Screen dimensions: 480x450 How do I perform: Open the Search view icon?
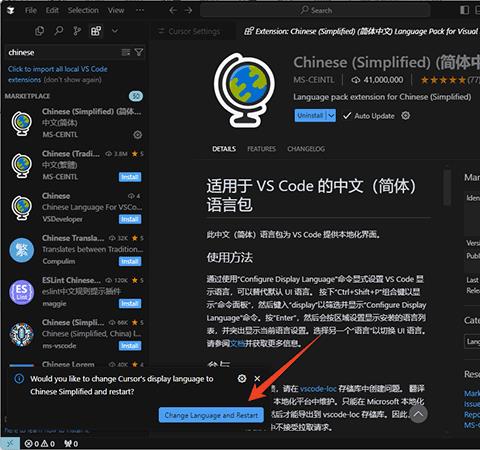coord(59,31)
